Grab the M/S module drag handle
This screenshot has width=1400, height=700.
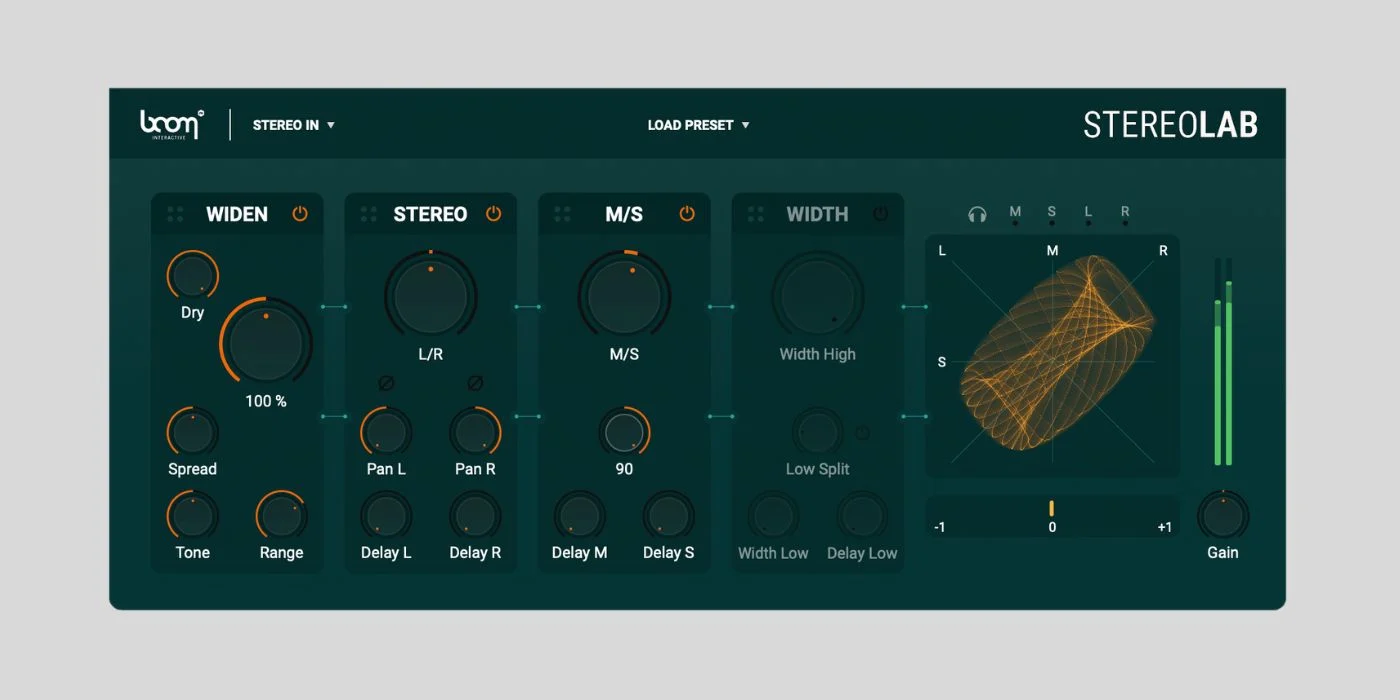tap(562, 214)
